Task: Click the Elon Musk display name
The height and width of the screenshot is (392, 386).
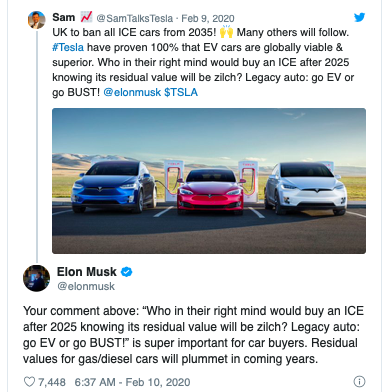Action: [87, 272]
